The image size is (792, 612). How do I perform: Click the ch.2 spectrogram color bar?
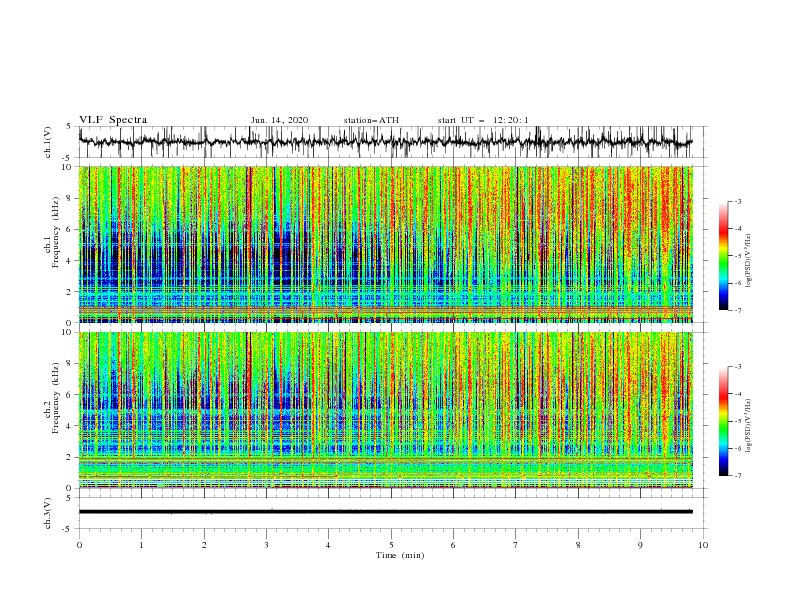tap(723, 421)
